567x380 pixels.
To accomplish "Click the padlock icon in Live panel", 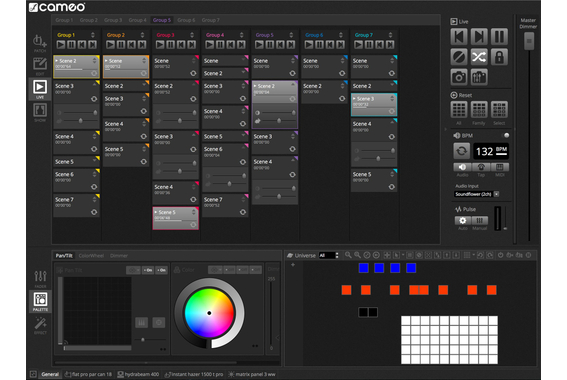I will tap(499, 57).
